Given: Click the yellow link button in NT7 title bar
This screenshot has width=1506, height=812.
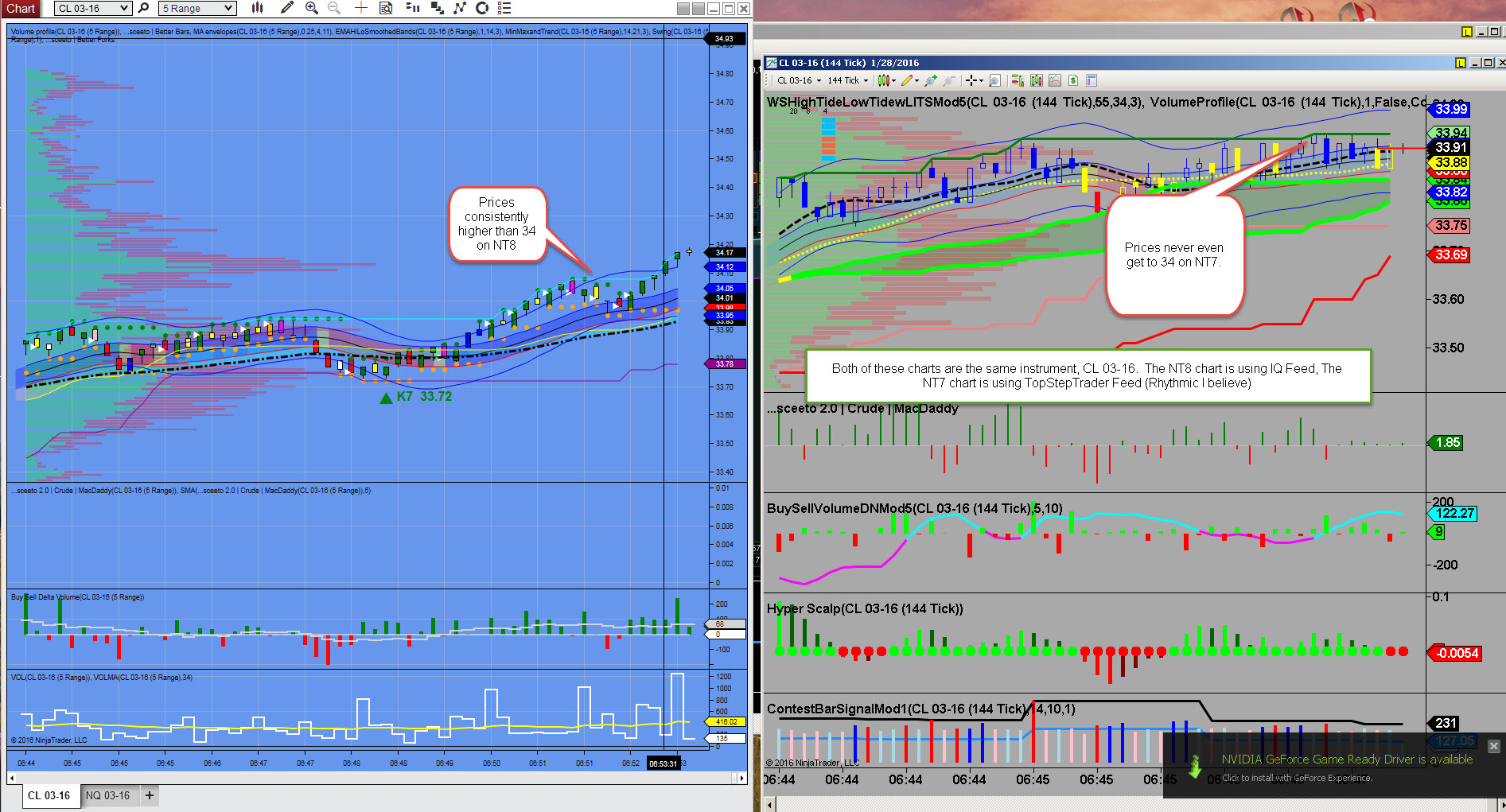Looking at the screenshot, I should click(x=1460, y=63).
